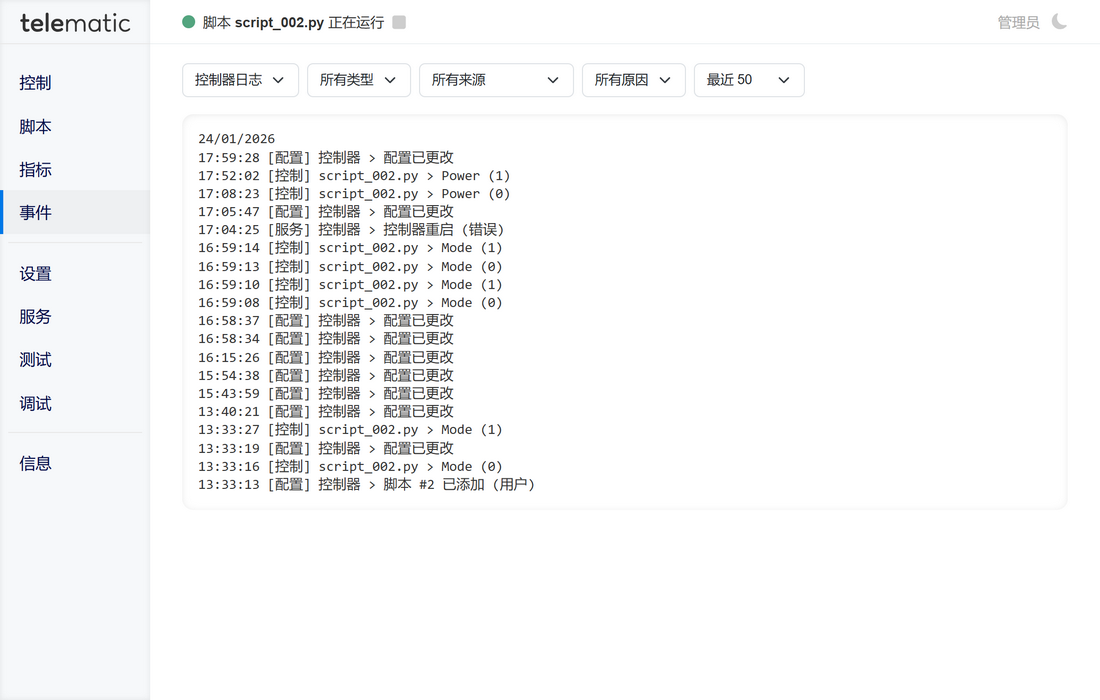Expand the 所有类型 filter dropdown

pyautogui.click(x=358, y=80)
